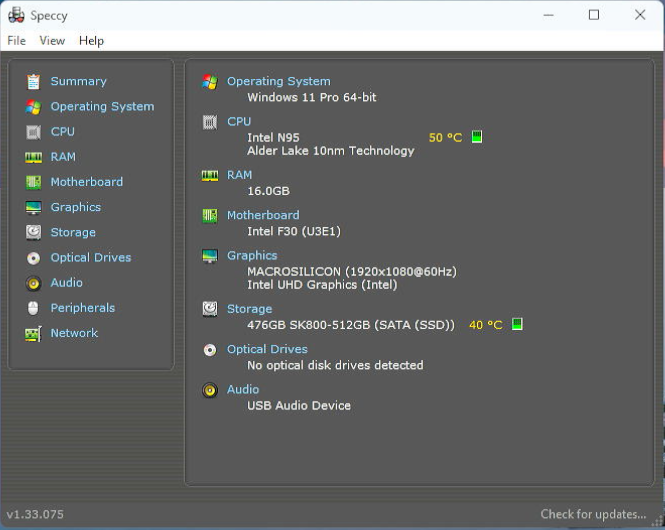
Task: Click the No optical disk drives detected text
Action: (335, 365)
